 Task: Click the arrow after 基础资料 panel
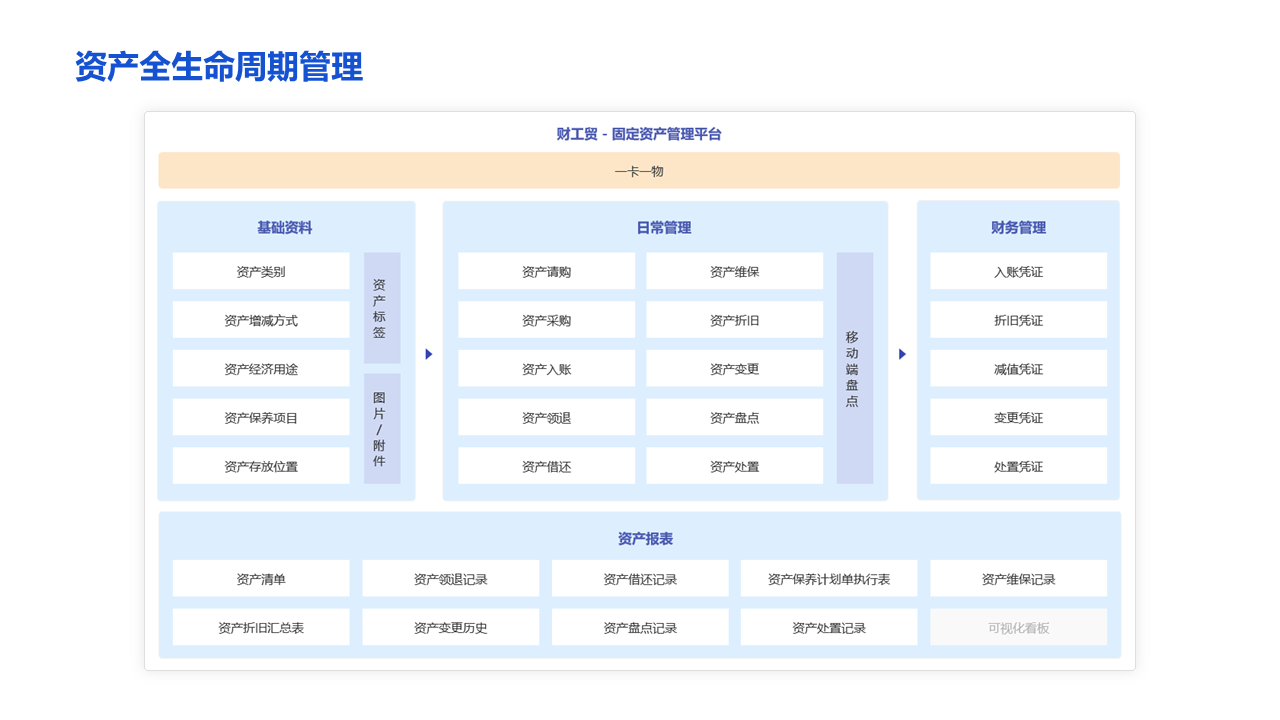429,354
